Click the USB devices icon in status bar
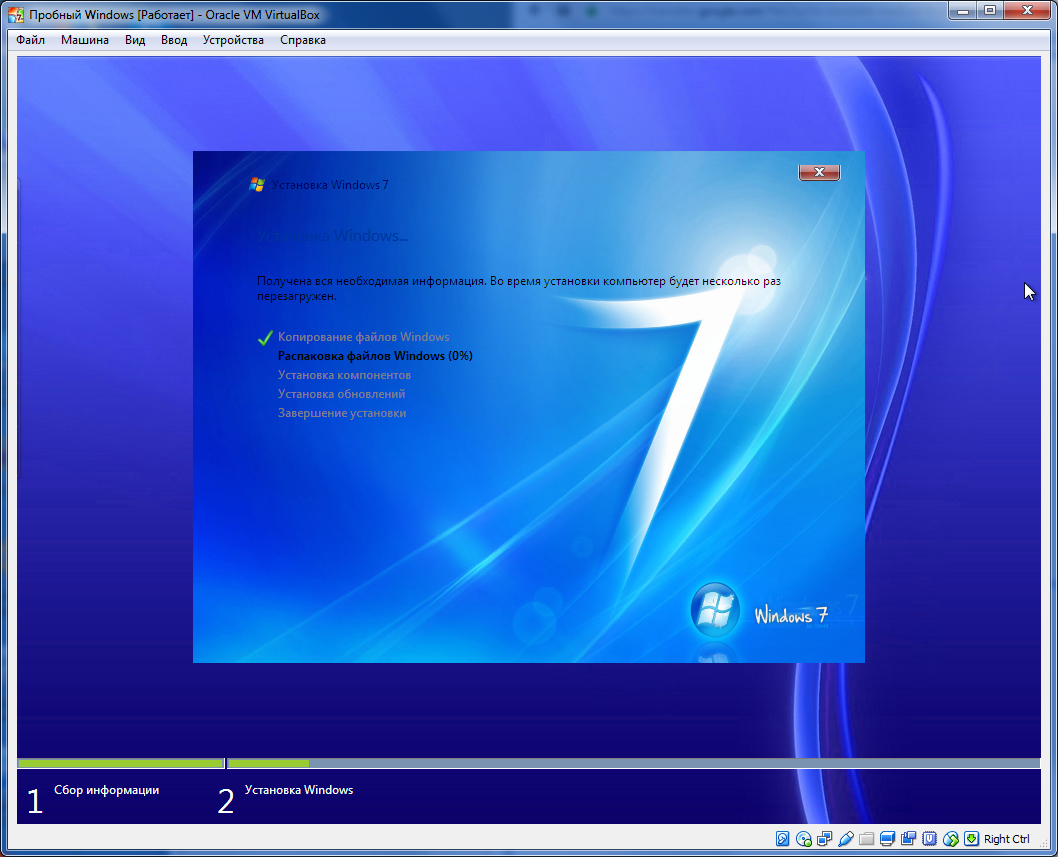This screenshot has width=1058, height=857. (909, 838)
